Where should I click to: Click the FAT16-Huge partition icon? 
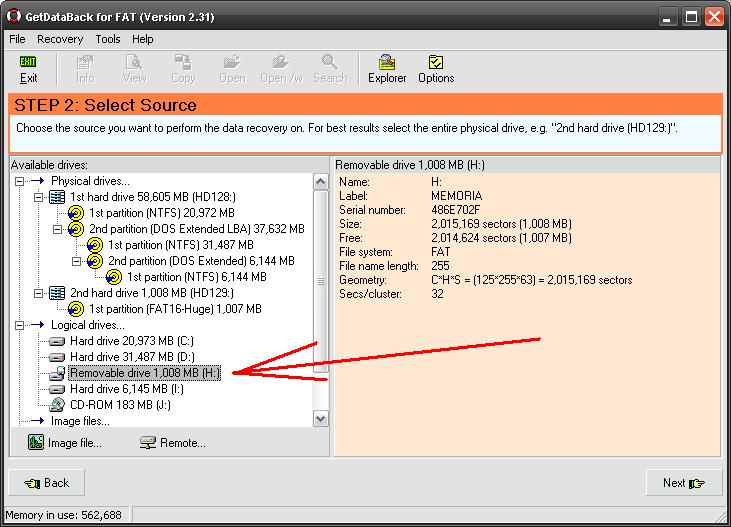pos(76,309)
